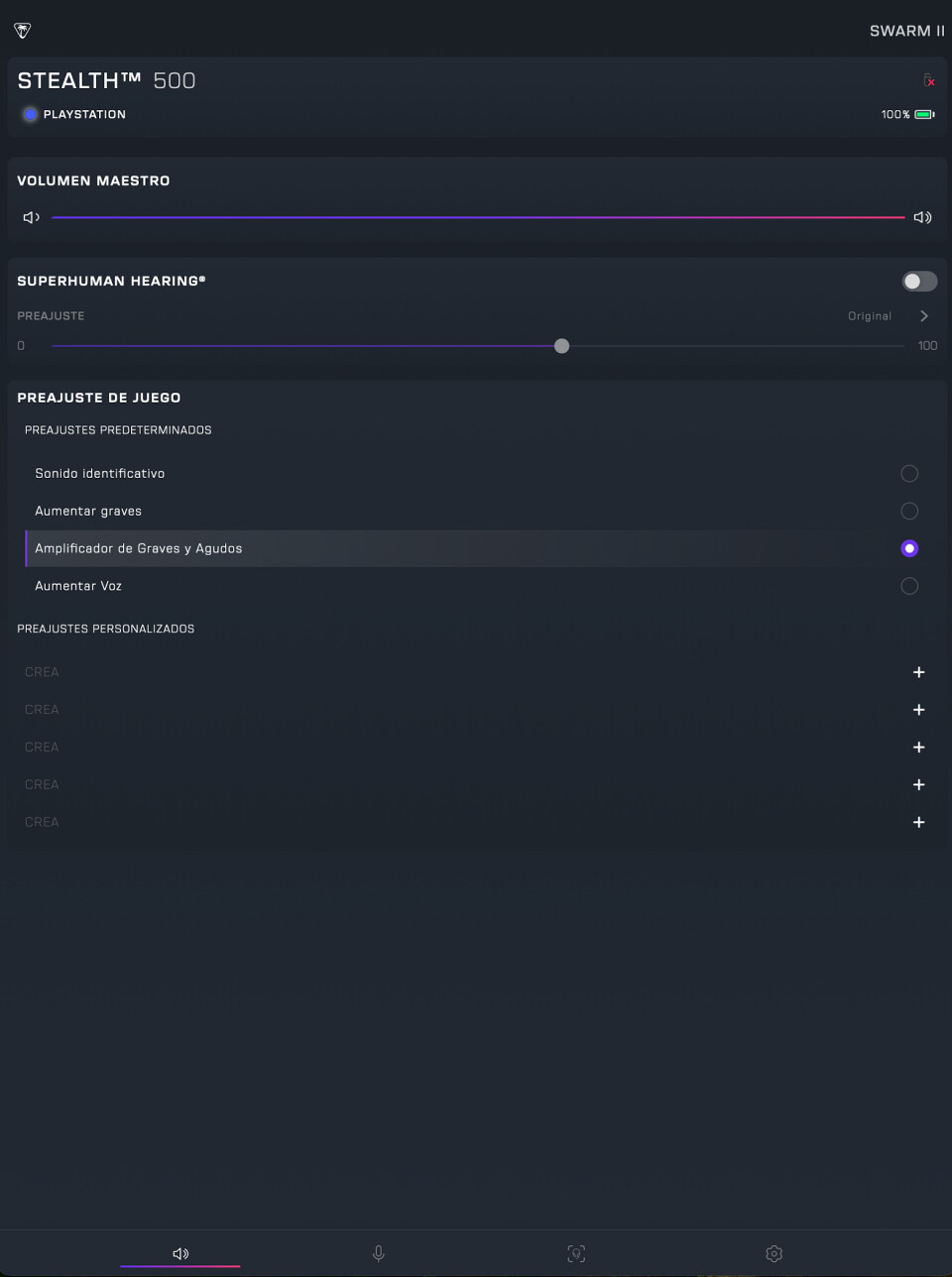
Task: Select the Aumentar Voz radio button
Action: [909, 586]
